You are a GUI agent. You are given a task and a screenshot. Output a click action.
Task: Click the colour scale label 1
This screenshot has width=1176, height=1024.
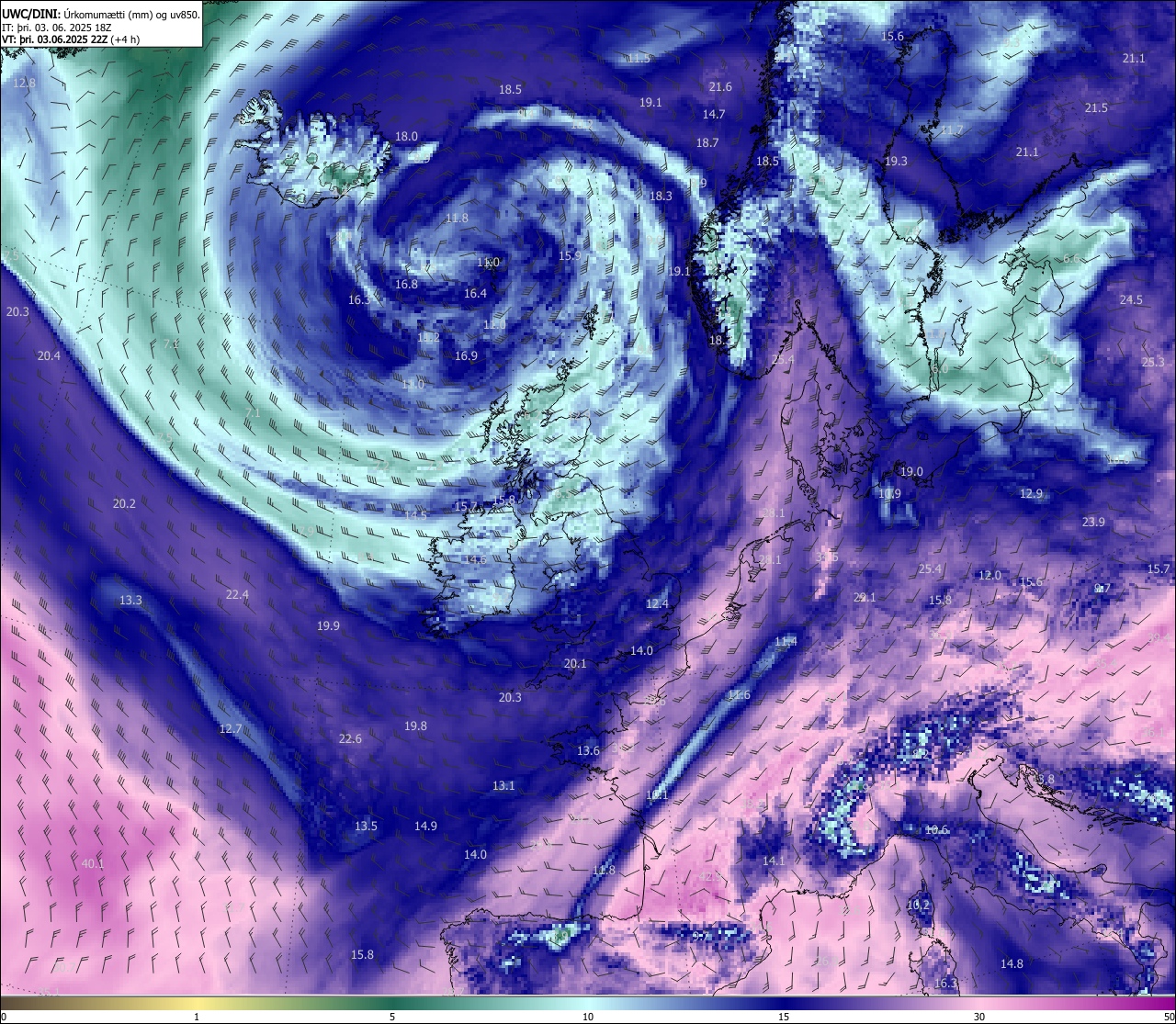pyautogui.click(x=197, y=1017)
